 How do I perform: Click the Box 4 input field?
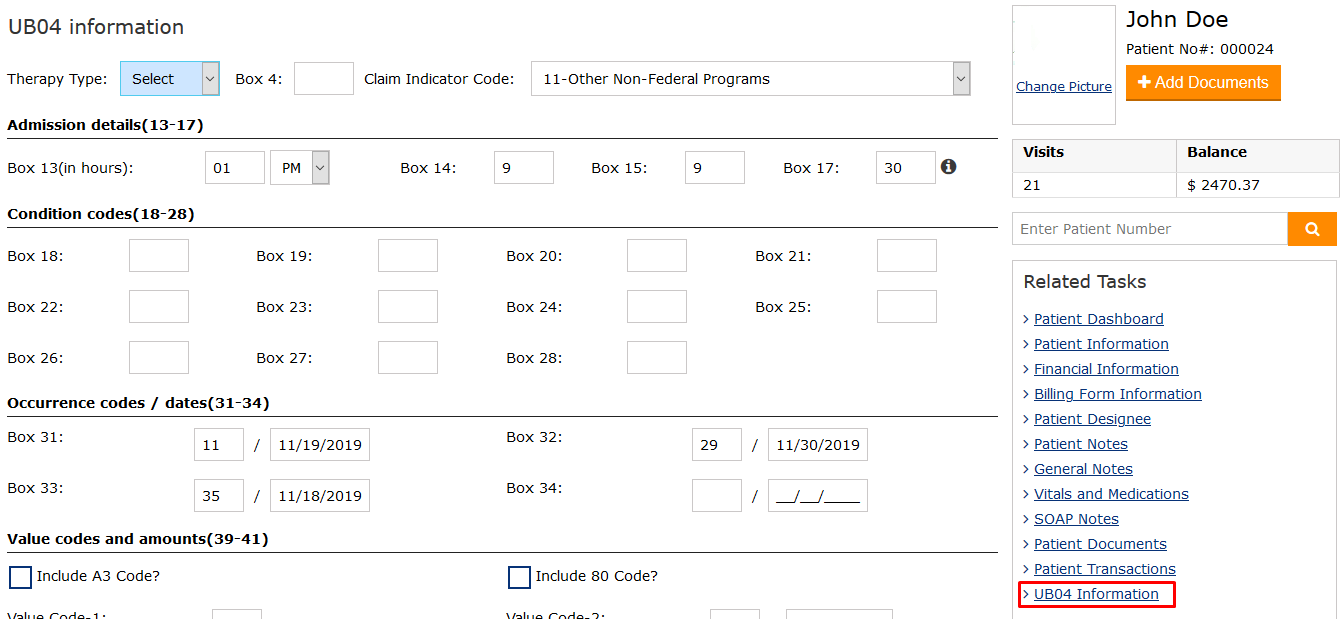(323, 79)
